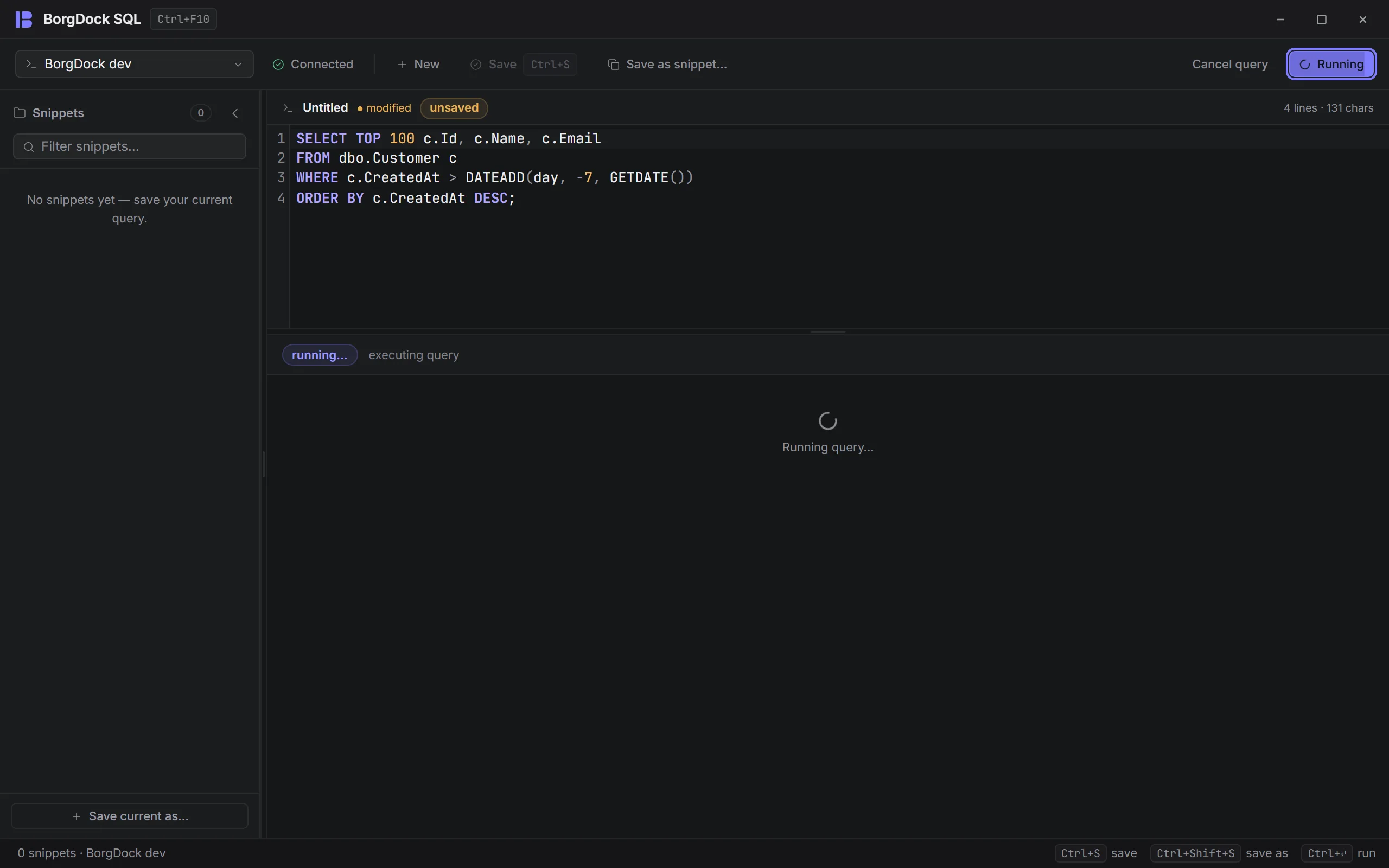The height and width of the screenshot is (868, 1389).
Task: Click the Ctrl+Enter run hint
Action: pyautogui.click(x=1339, y=853)
